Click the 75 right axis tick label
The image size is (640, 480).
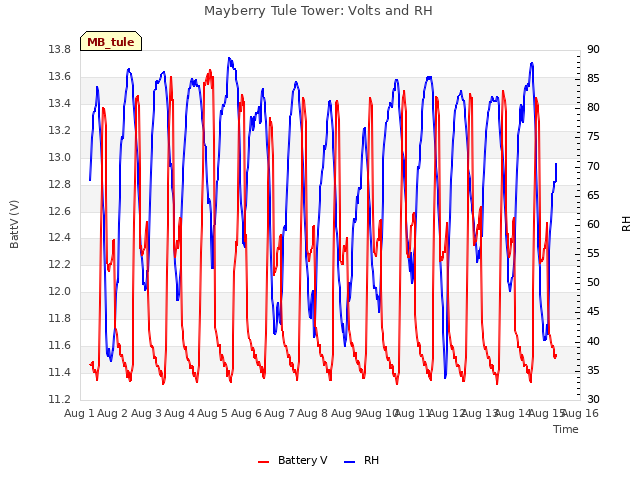593,137
